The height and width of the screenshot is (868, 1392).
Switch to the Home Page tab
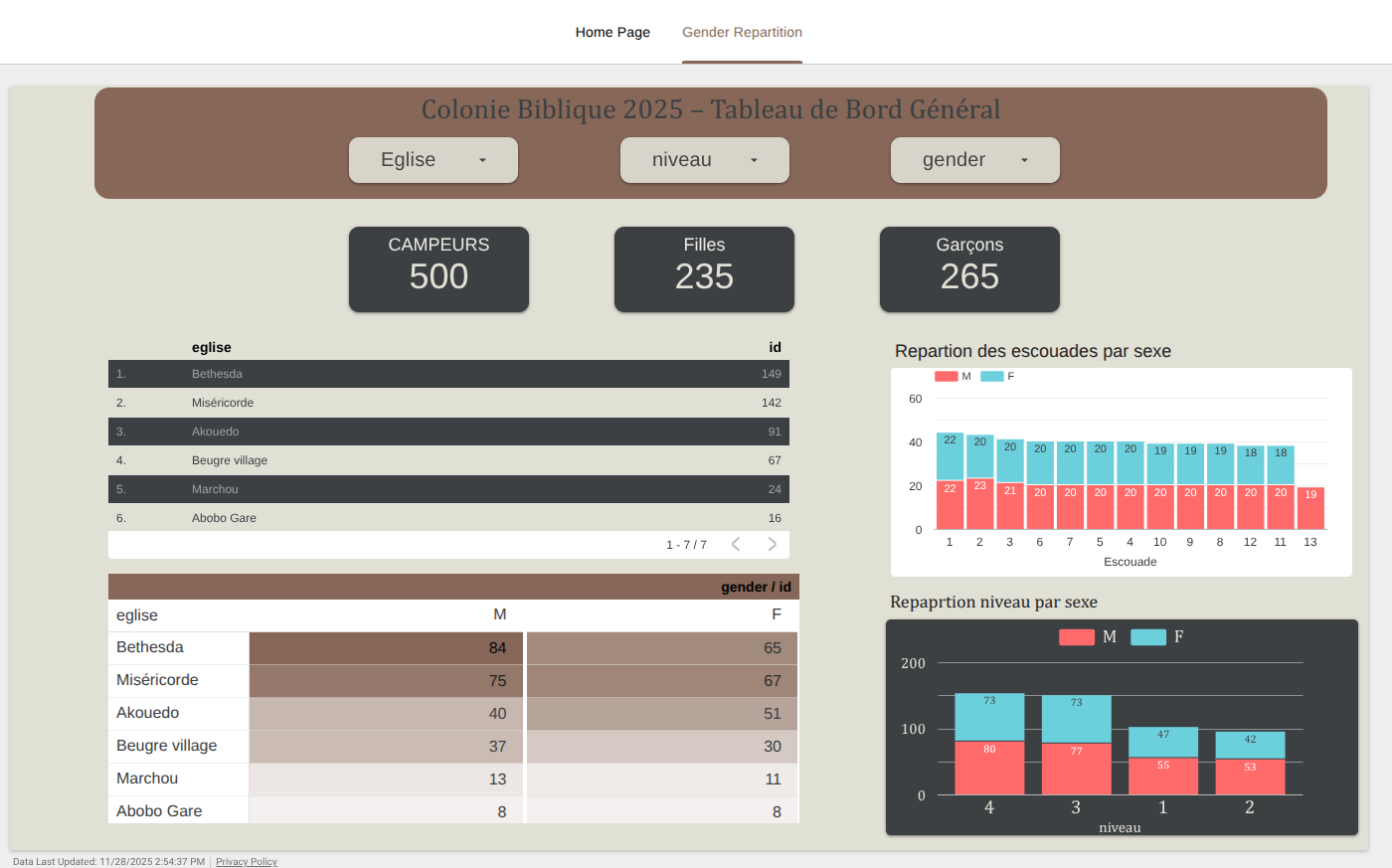(x=612, y=32)
